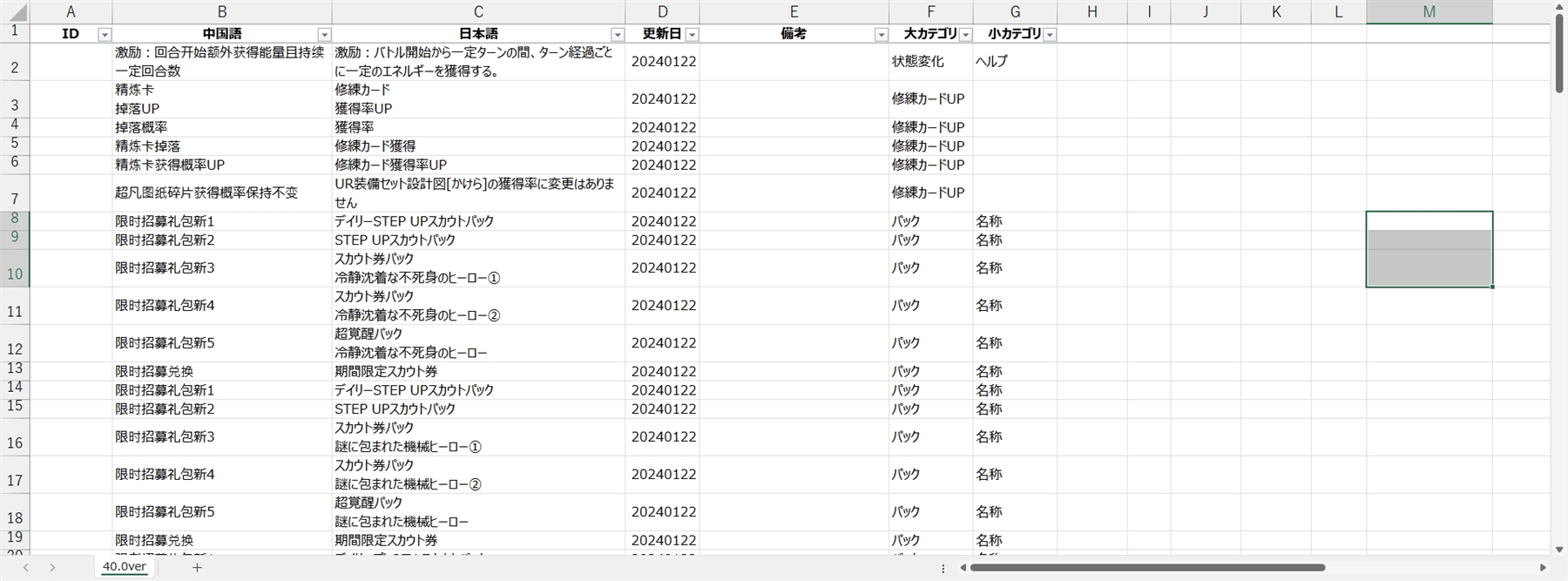Open the ID column filter dropdown
Screen dimensions: 1568x581
[105, 35]
